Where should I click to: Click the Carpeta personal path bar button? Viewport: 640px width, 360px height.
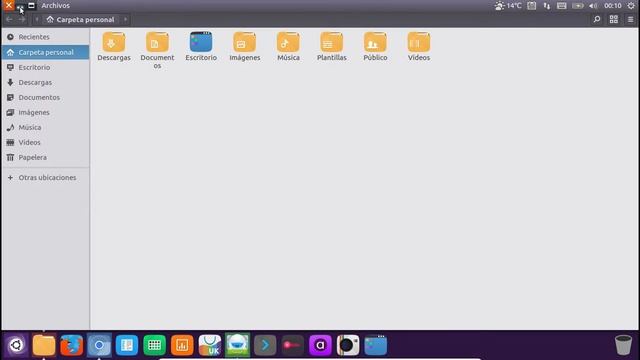(81, 20)
